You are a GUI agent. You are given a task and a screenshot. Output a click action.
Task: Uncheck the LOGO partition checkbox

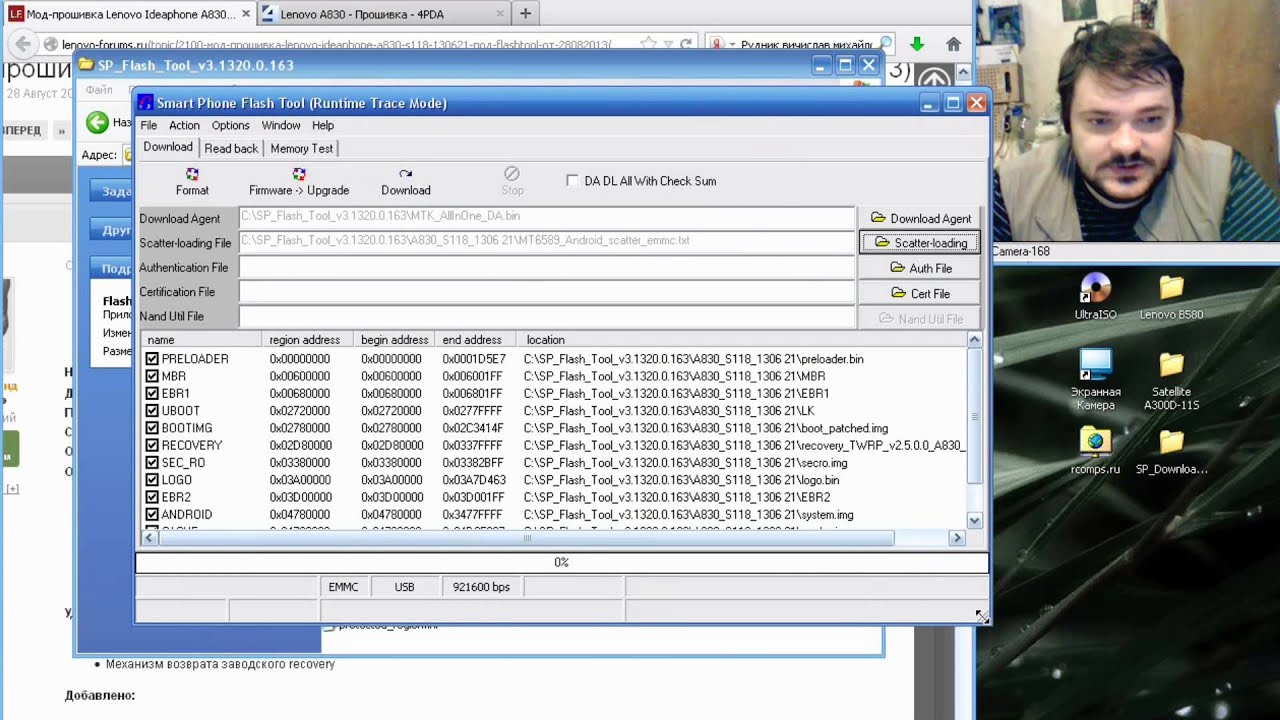[152, 480]
